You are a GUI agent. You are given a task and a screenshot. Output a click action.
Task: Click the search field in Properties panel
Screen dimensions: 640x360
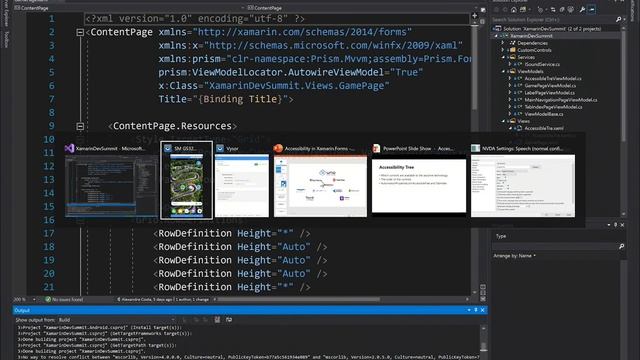(554, 247)
